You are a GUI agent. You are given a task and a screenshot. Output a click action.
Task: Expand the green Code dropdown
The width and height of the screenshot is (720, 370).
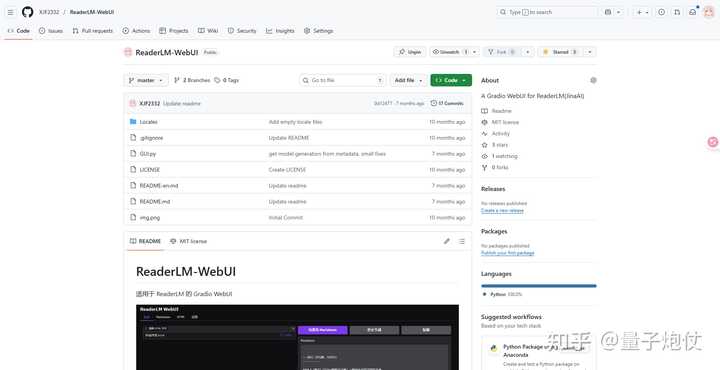[451, 80]
